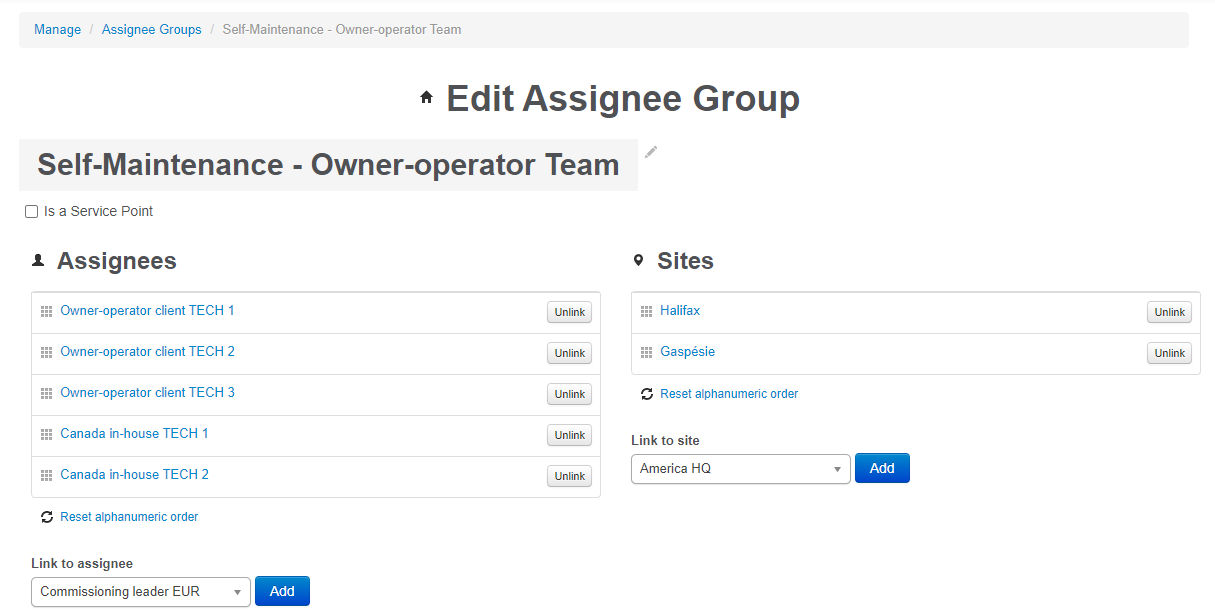Open the Manage breadcrumb link
The image size is (1215, 615).
pyautogui.click(x=57, y=29)
